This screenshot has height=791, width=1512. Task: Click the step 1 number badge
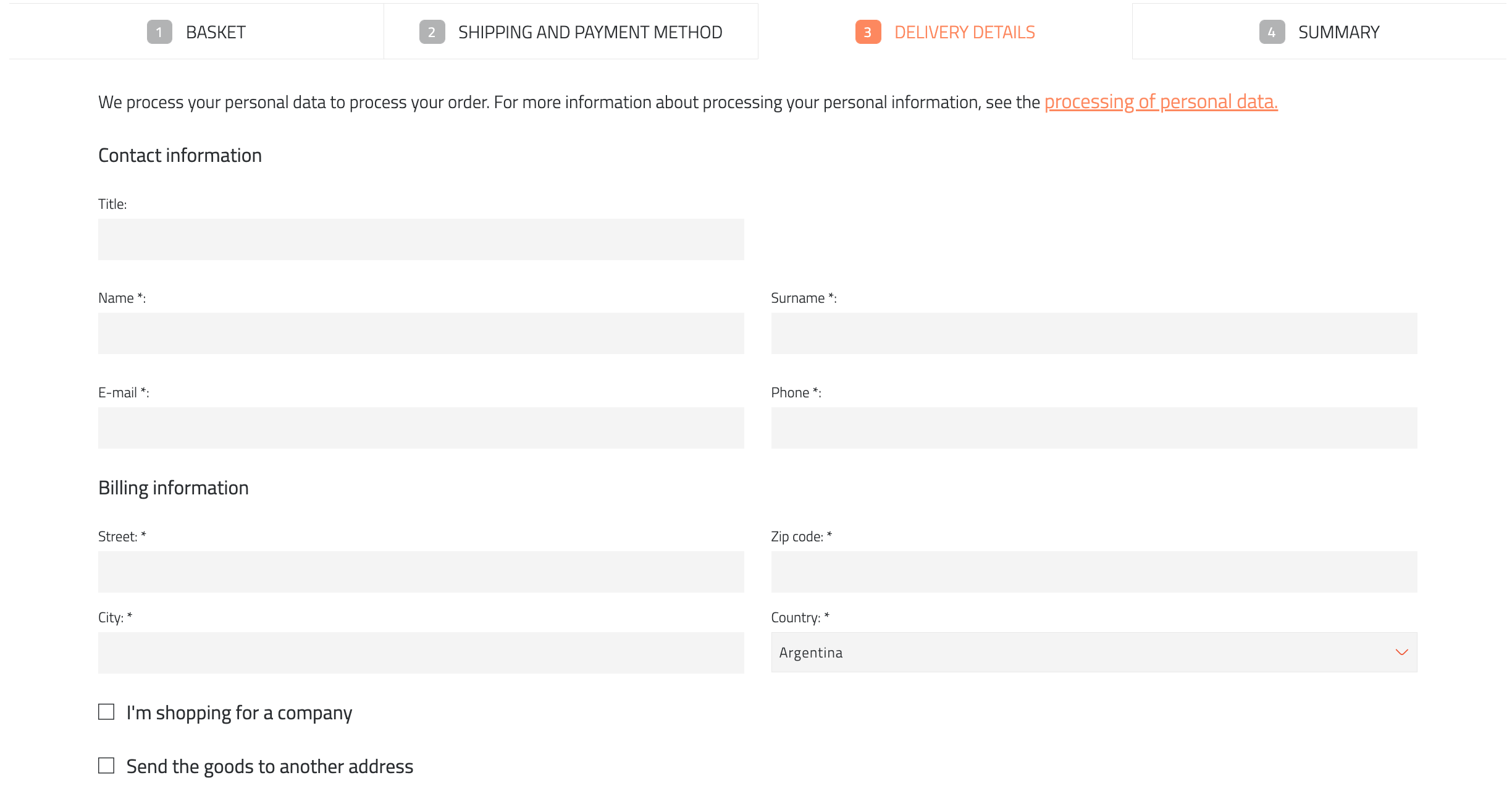point(159,32)
